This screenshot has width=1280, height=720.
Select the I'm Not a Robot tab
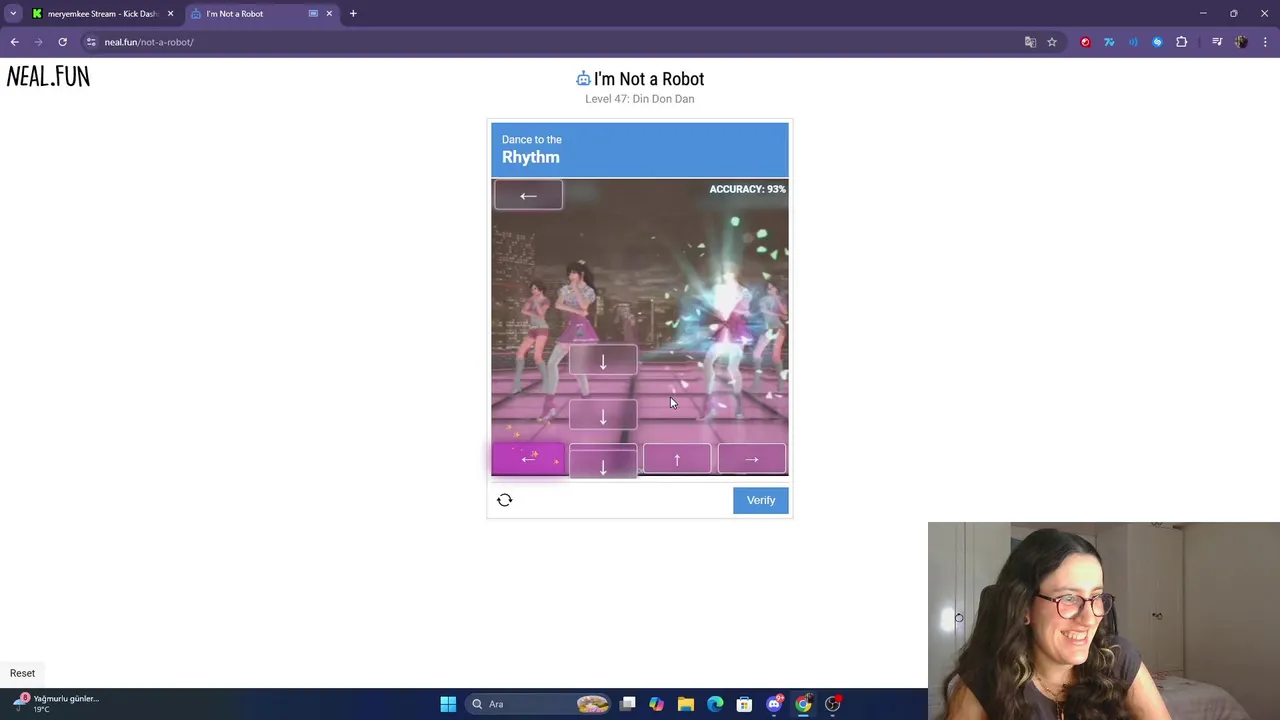[x=260, y=14]
